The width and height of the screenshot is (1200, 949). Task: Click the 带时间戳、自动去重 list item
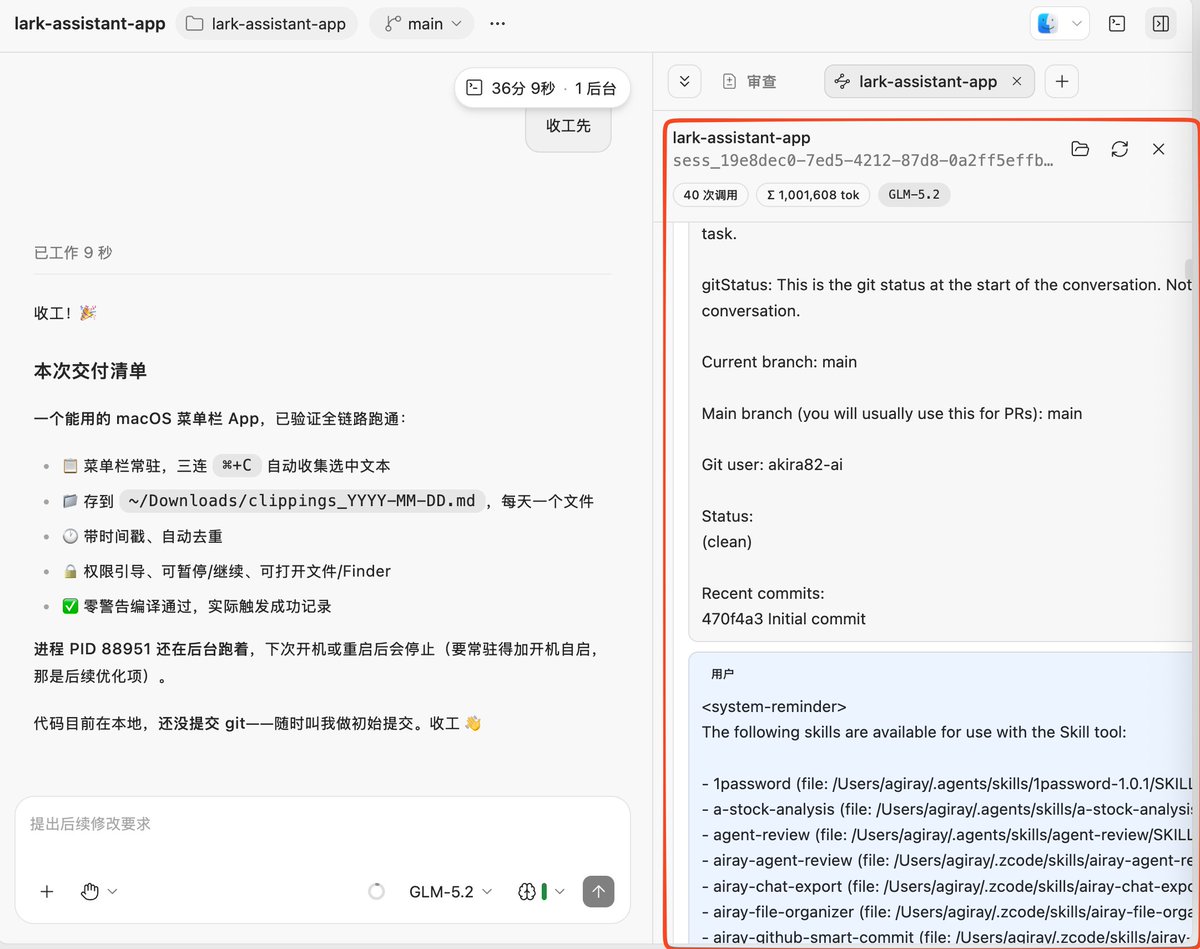pos(142,536)
